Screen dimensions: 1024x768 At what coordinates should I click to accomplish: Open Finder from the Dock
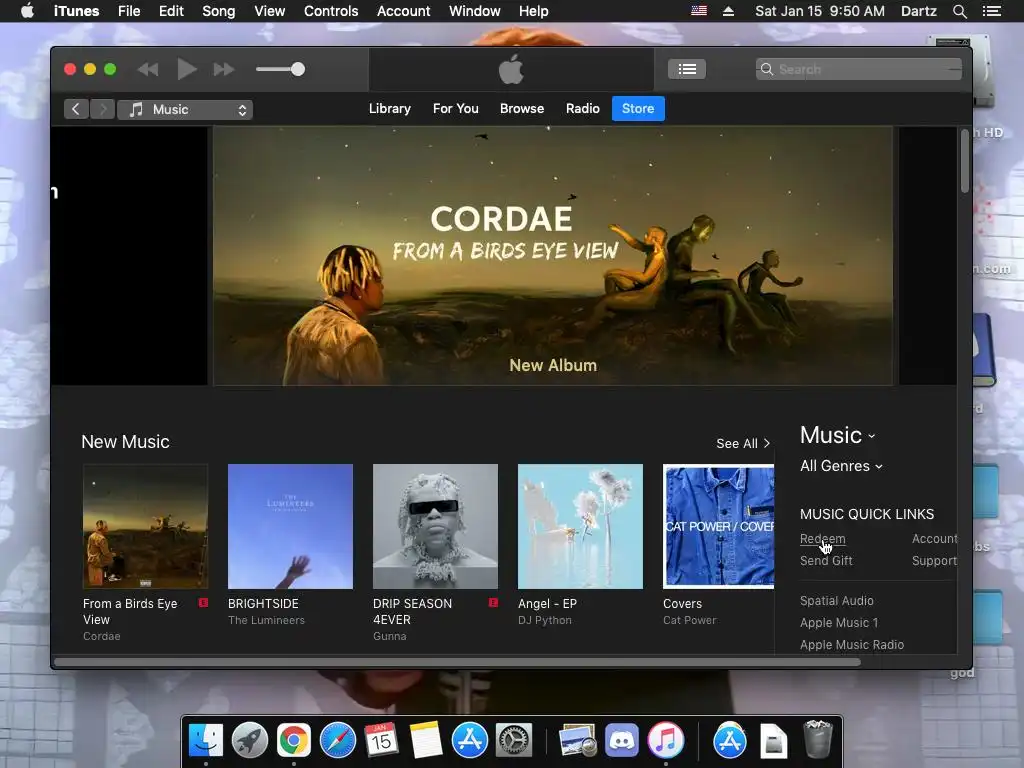[x=206, y=740]
